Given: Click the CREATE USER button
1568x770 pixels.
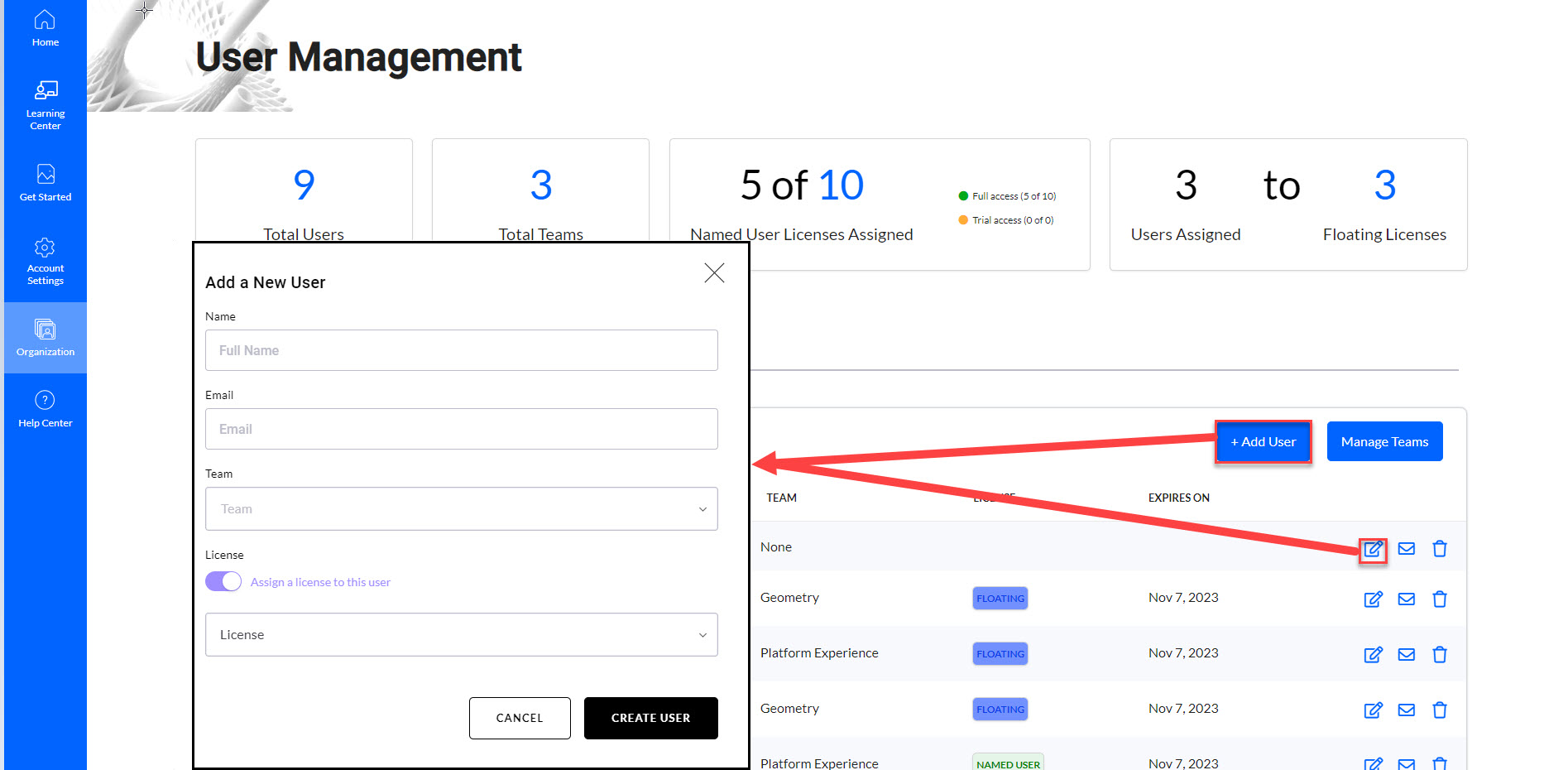Looking at the screenshot, I should pos(651,718).
